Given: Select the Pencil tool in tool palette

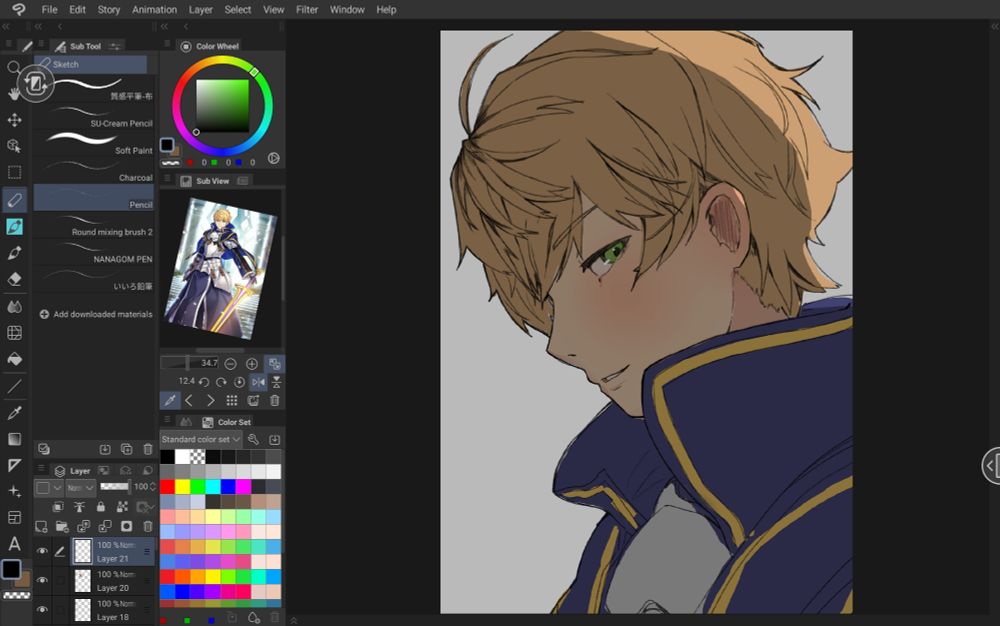Looking at the screenshot, I should tap(14, 200).
